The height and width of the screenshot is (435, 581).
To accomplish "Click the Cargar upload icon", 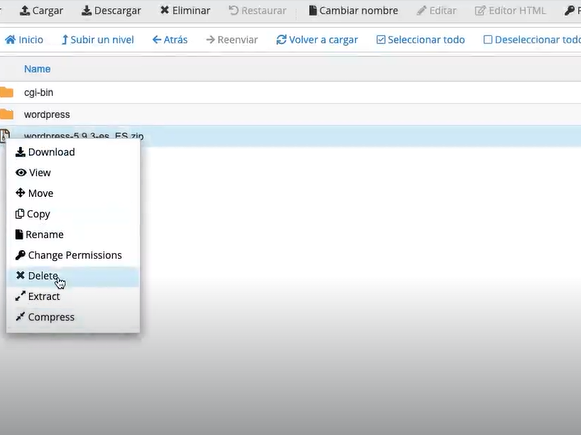I will tap(24, 10).
